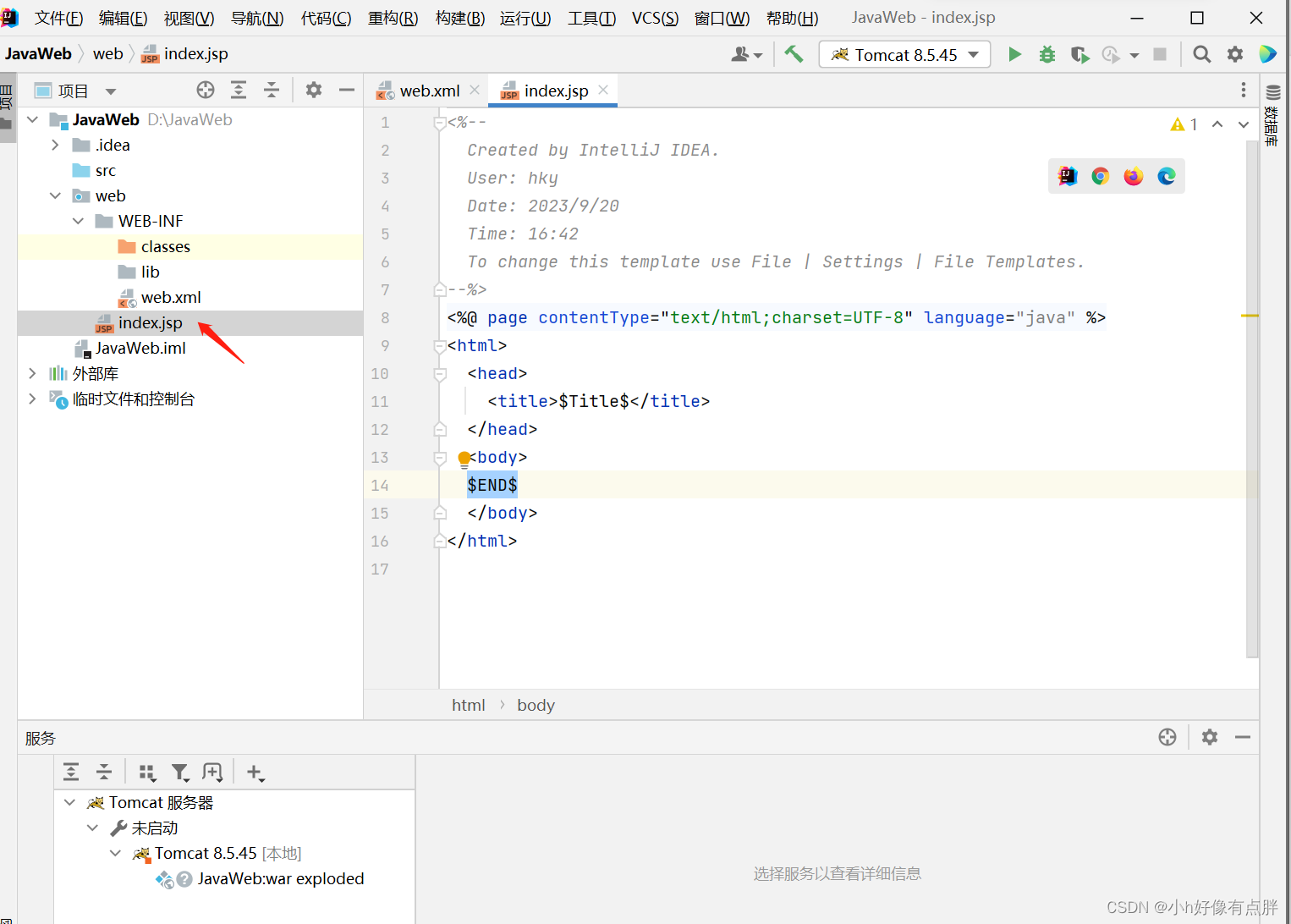The height and width of the screenshot is (924, 1291).
Task: Collapse Tomcat Server node in Services
Action: coord(69,802)
